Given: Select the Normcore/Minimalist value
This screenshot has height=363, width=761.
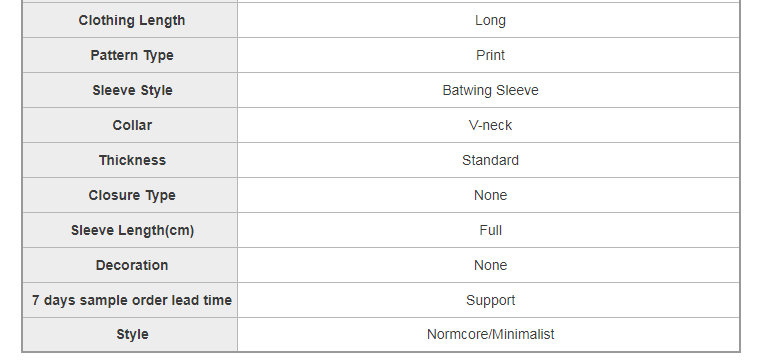Looking at the screenshot, I should (x=490, y=334).
